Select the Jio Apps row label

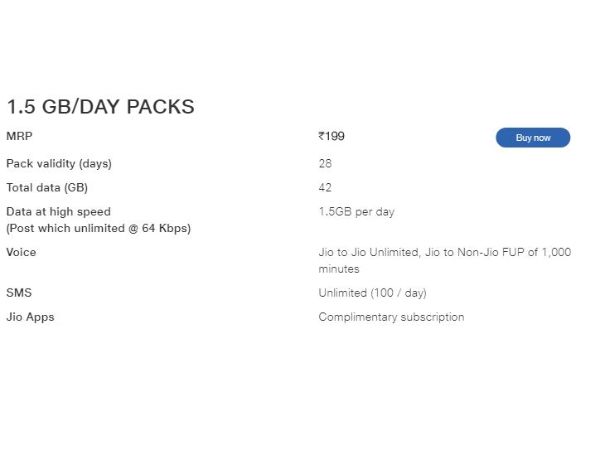(30, 317)
